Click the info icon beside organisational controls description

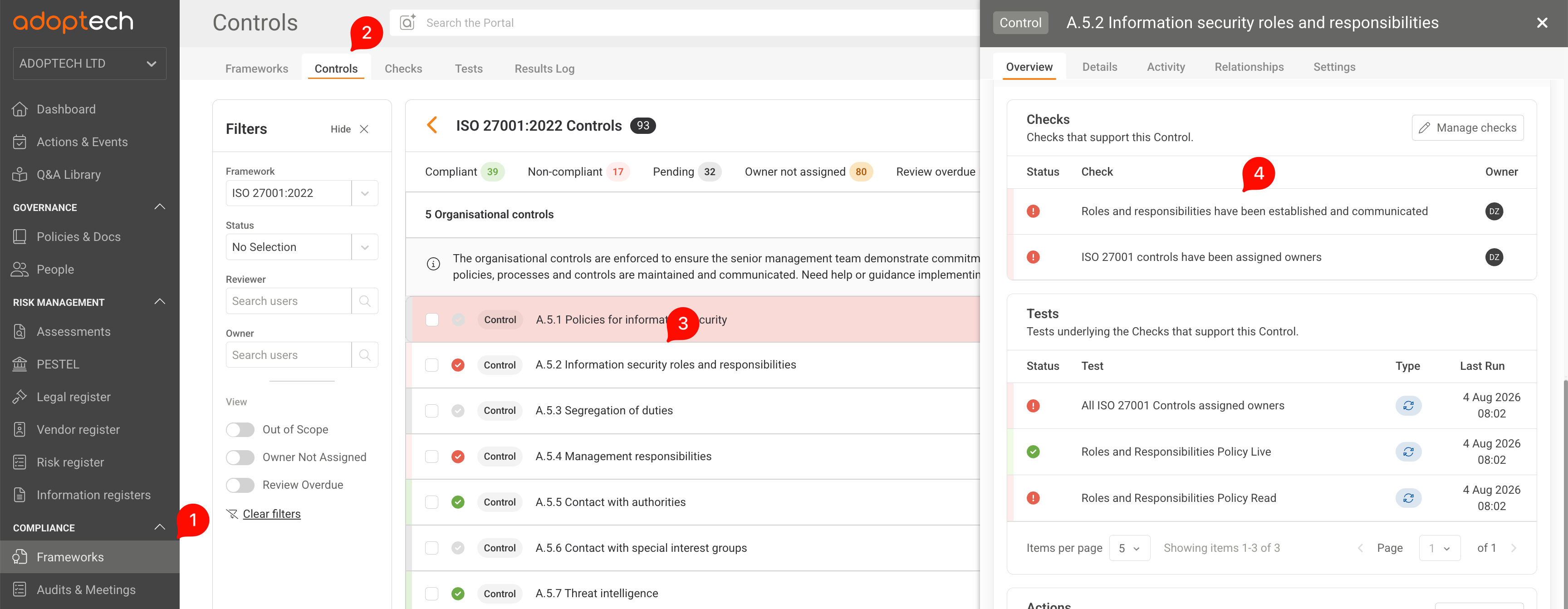(x=433, y=264)
